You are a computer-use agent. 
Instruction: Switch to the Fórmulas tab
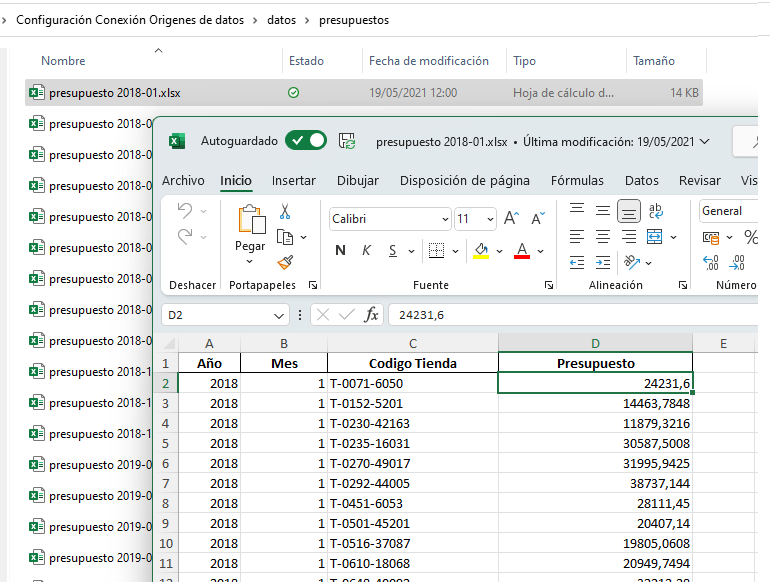[577, 181]
